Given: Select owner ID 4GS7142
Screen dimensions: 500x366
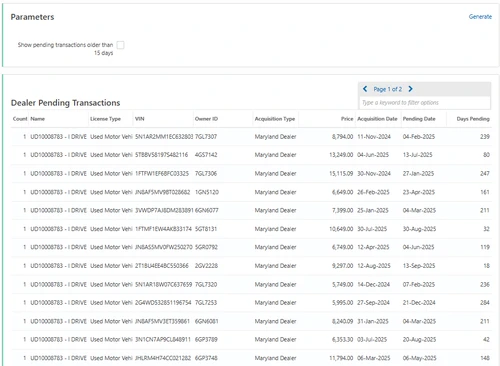Looking at the screenshot, I should [206, 155].
